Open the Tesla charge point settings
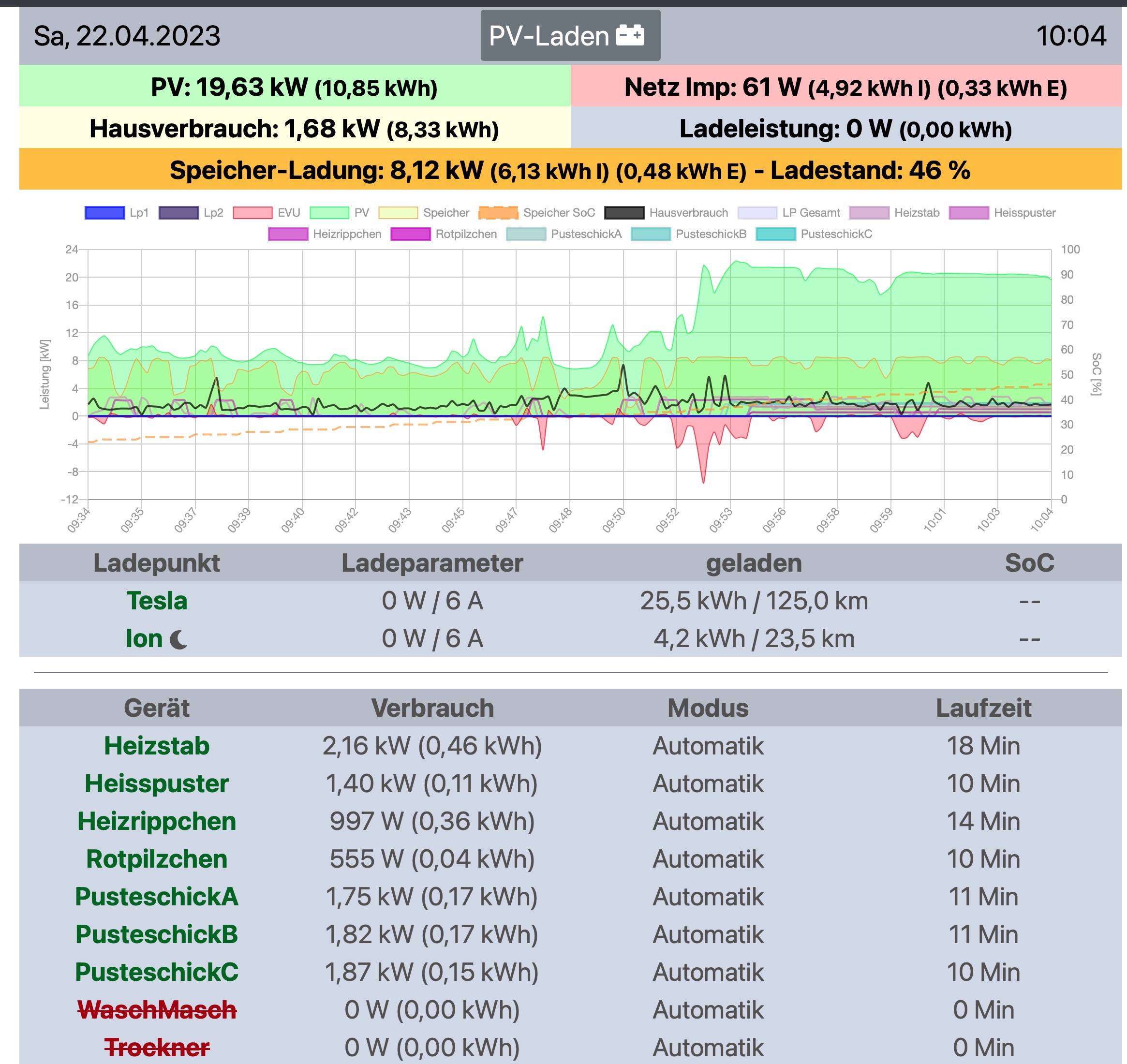This screenshot has width=1127, height=1064. click(x=157, y=601)
